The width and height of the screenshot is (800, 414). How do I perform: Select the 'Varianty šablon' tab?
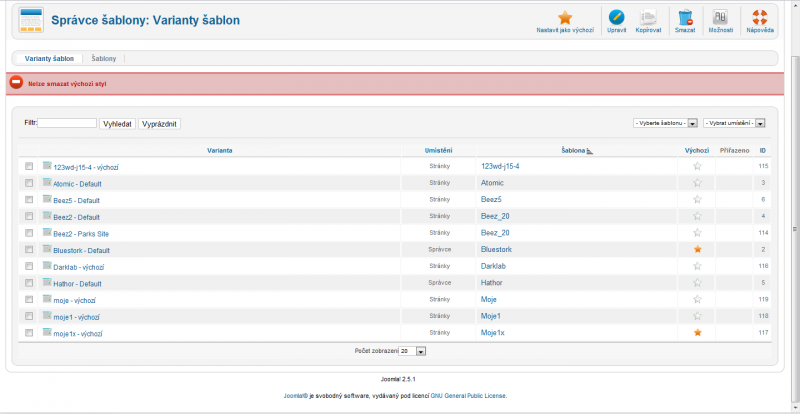pos(49,59)
